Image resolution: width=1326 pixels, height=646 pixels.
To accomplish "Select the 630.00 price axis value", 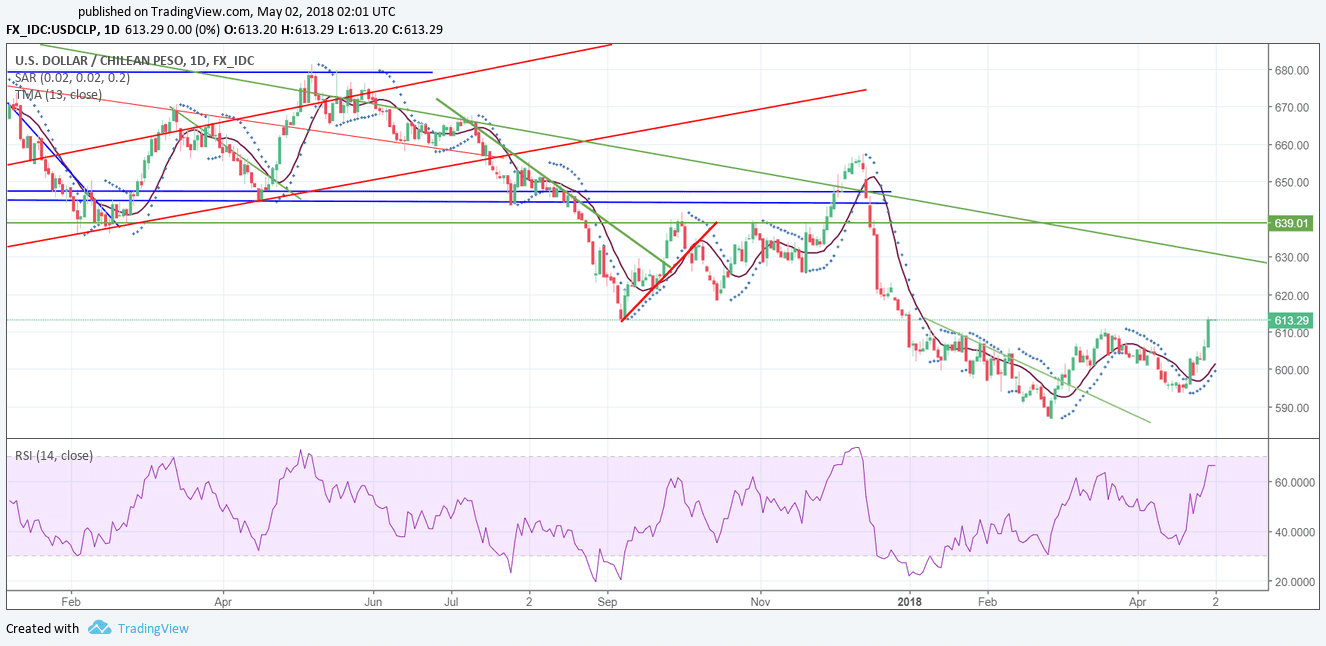I will coord(1292,257).
